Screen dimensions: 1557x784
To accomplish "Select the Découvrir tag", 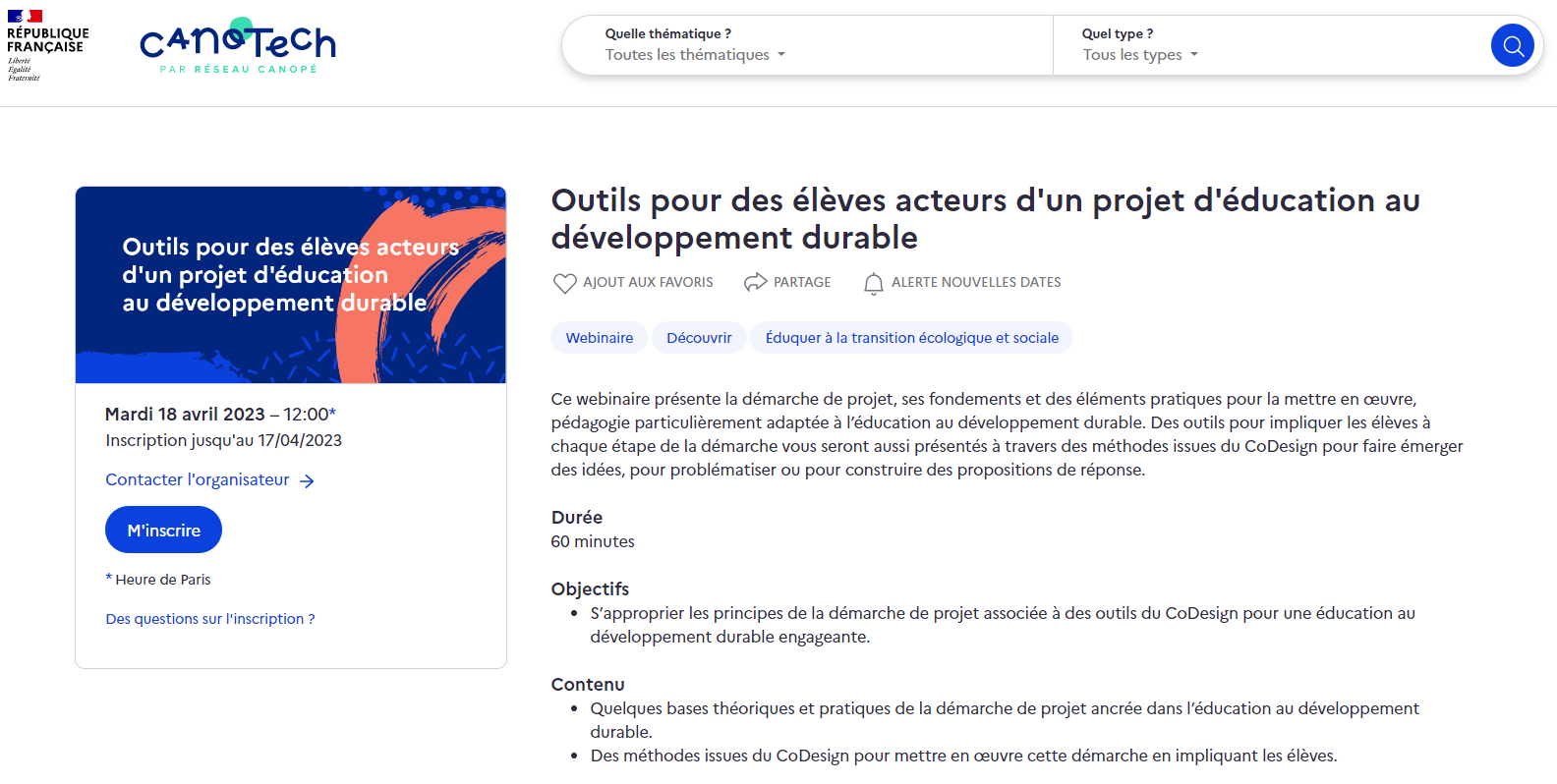I will (699, 337).
